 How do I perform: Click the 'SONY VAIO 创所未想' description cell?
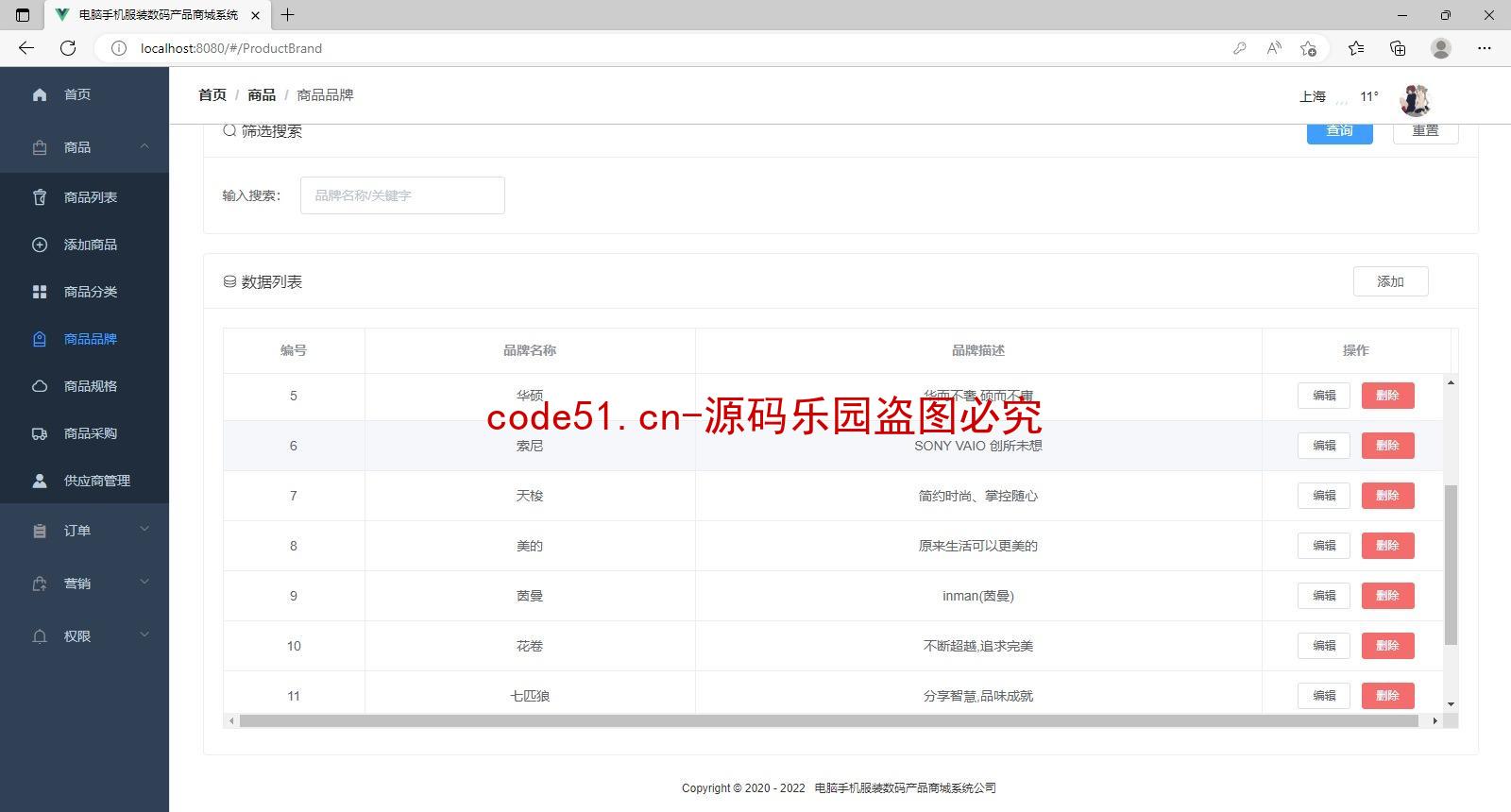978,446
